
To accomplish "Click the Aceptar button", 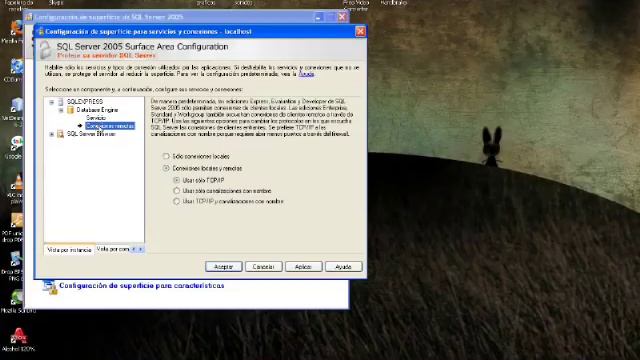I will 224,267.
